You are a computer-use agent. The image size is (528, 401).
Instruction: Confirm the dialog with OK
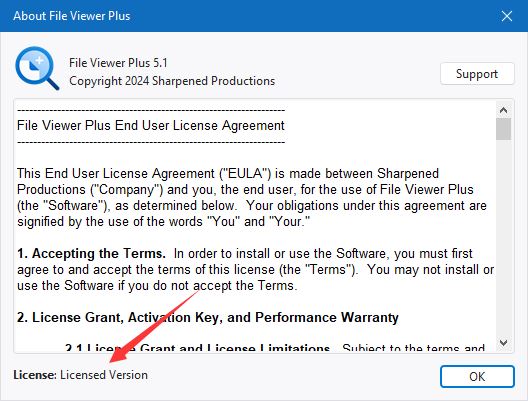[x=477, y=376]
